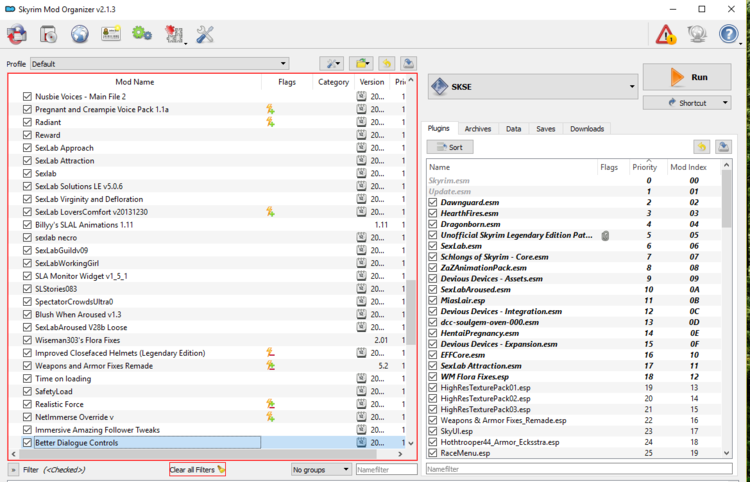
Task: Click version icon of Better Dialogue Controls
Action: pos(362,443)
